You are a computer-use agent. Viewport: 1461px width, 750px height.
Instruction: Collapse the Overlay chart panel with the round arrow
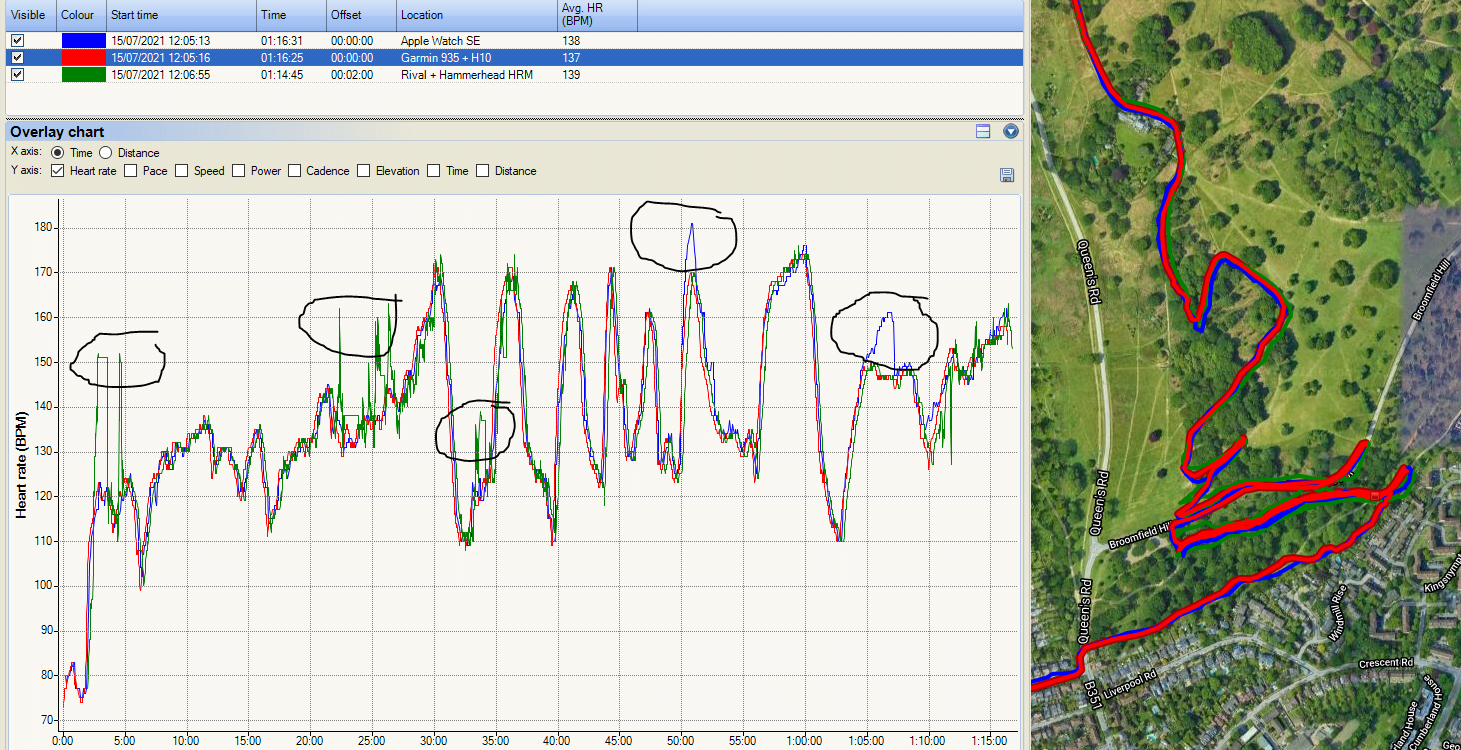[1011, 131]
